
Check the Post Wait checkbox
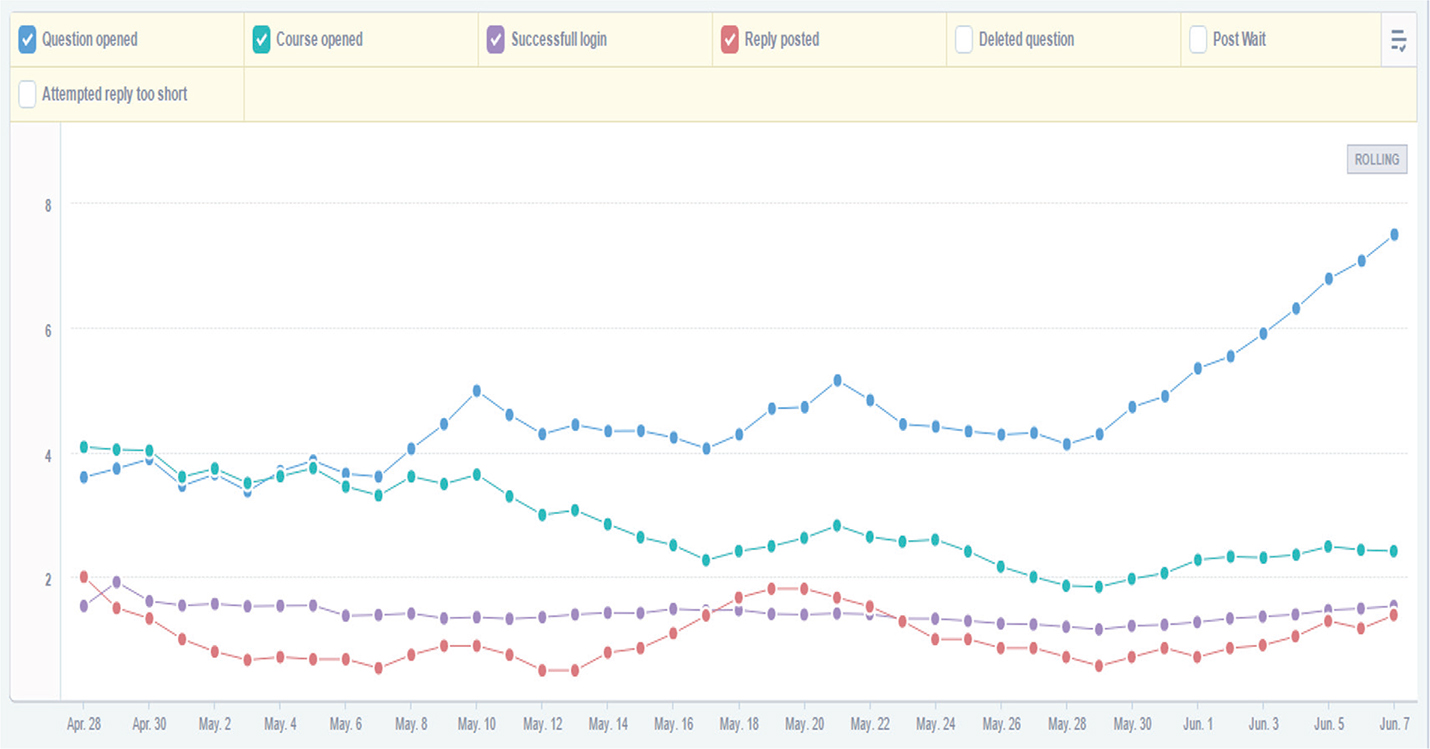pyautogui.click(x=1198, y=40)
